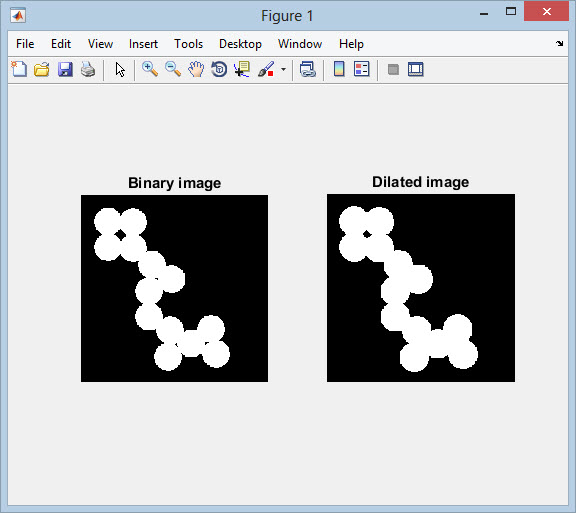Open the Insert menu

(x=143, y=44)
